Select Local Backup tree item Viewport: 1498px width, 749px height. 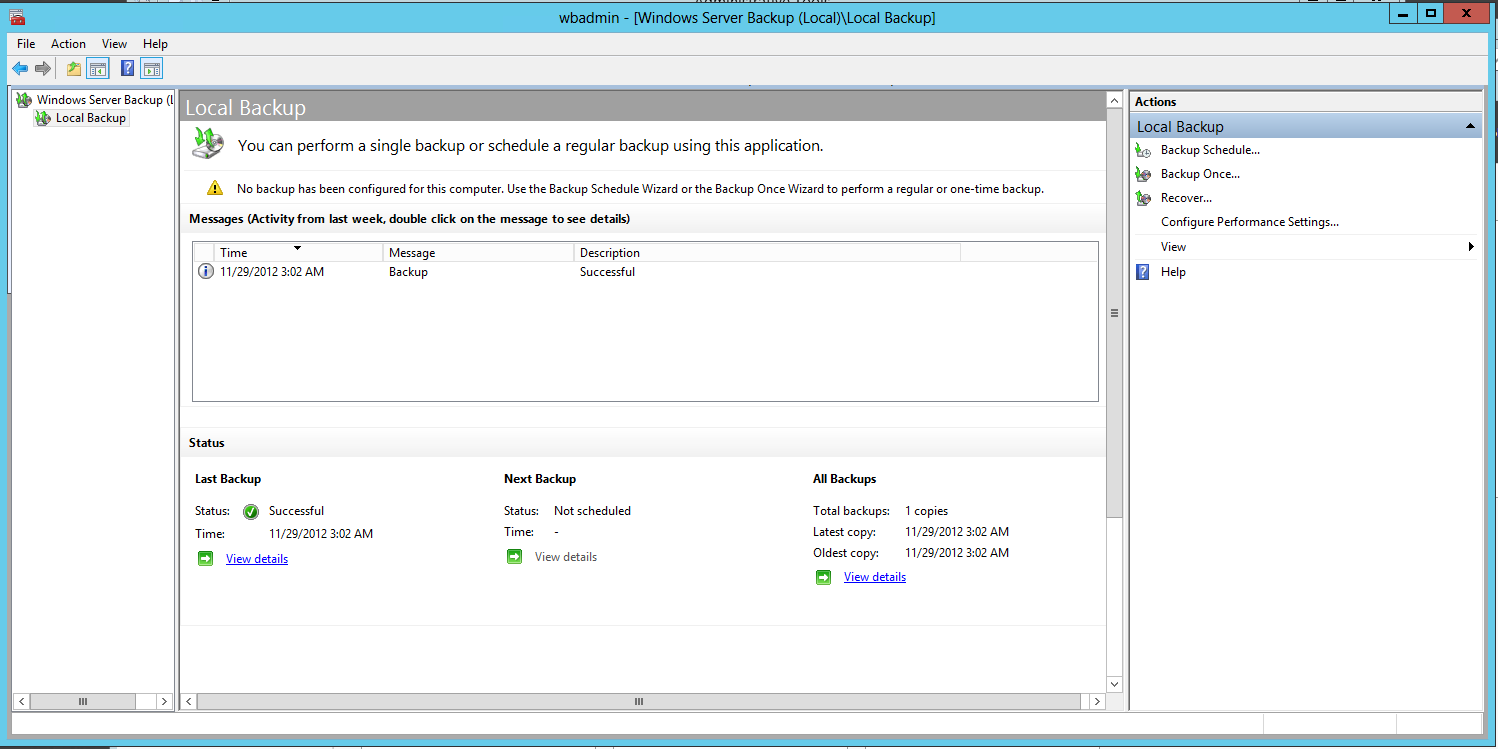point(90,118)
